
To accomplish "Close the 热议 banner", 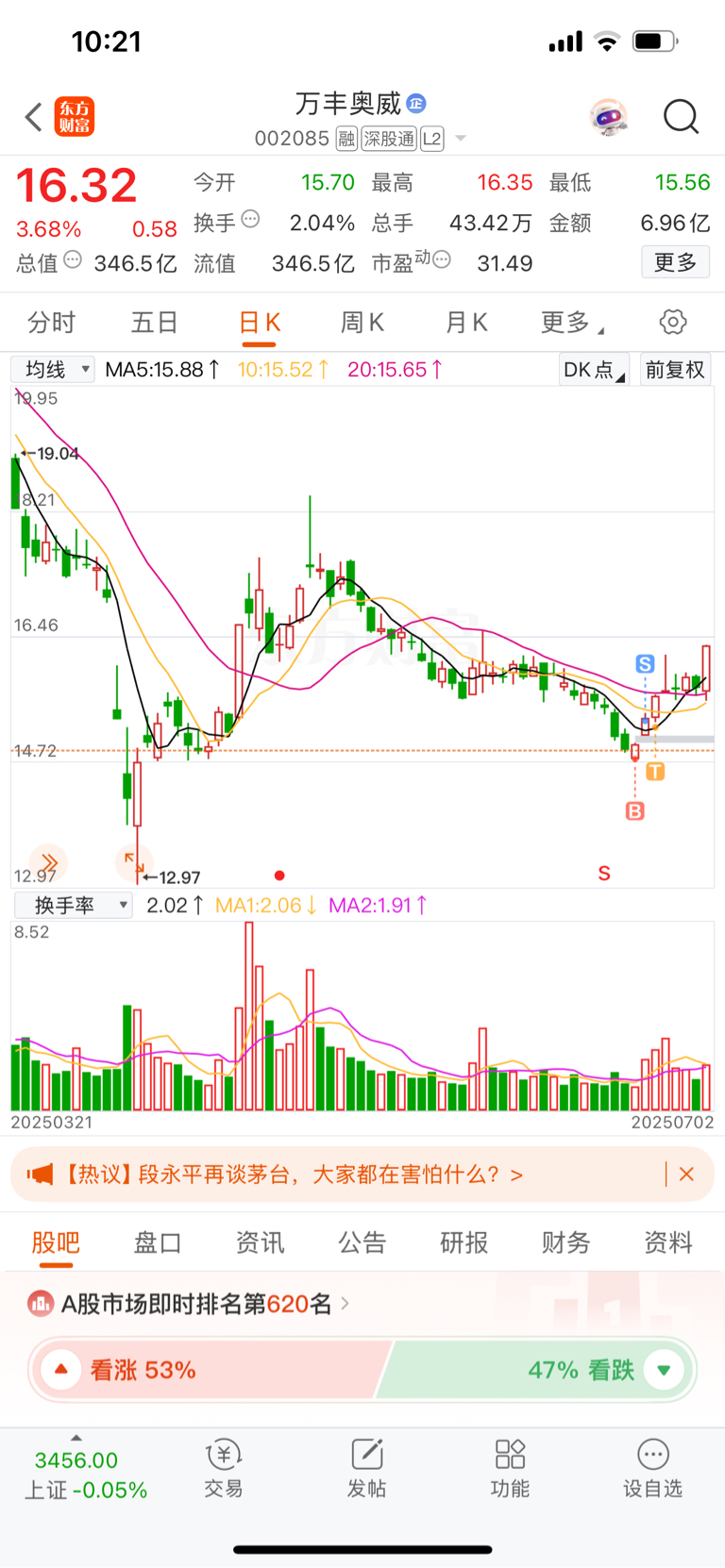I will (x=686, y=1175).
